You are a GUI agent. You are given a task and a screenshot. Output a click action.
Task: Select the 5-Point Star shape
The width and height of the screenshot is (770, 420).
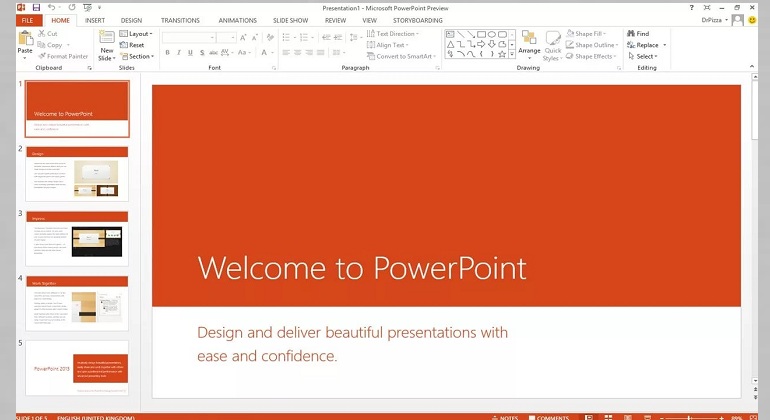[x=502, y=54]
